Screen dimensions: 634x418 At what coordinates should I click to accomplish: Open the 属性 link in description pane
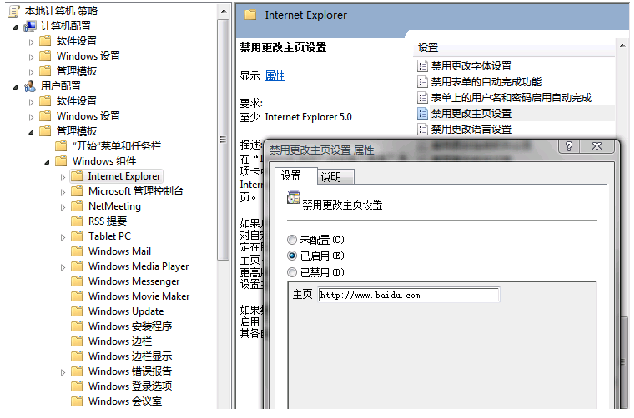(x=274, y=75)
